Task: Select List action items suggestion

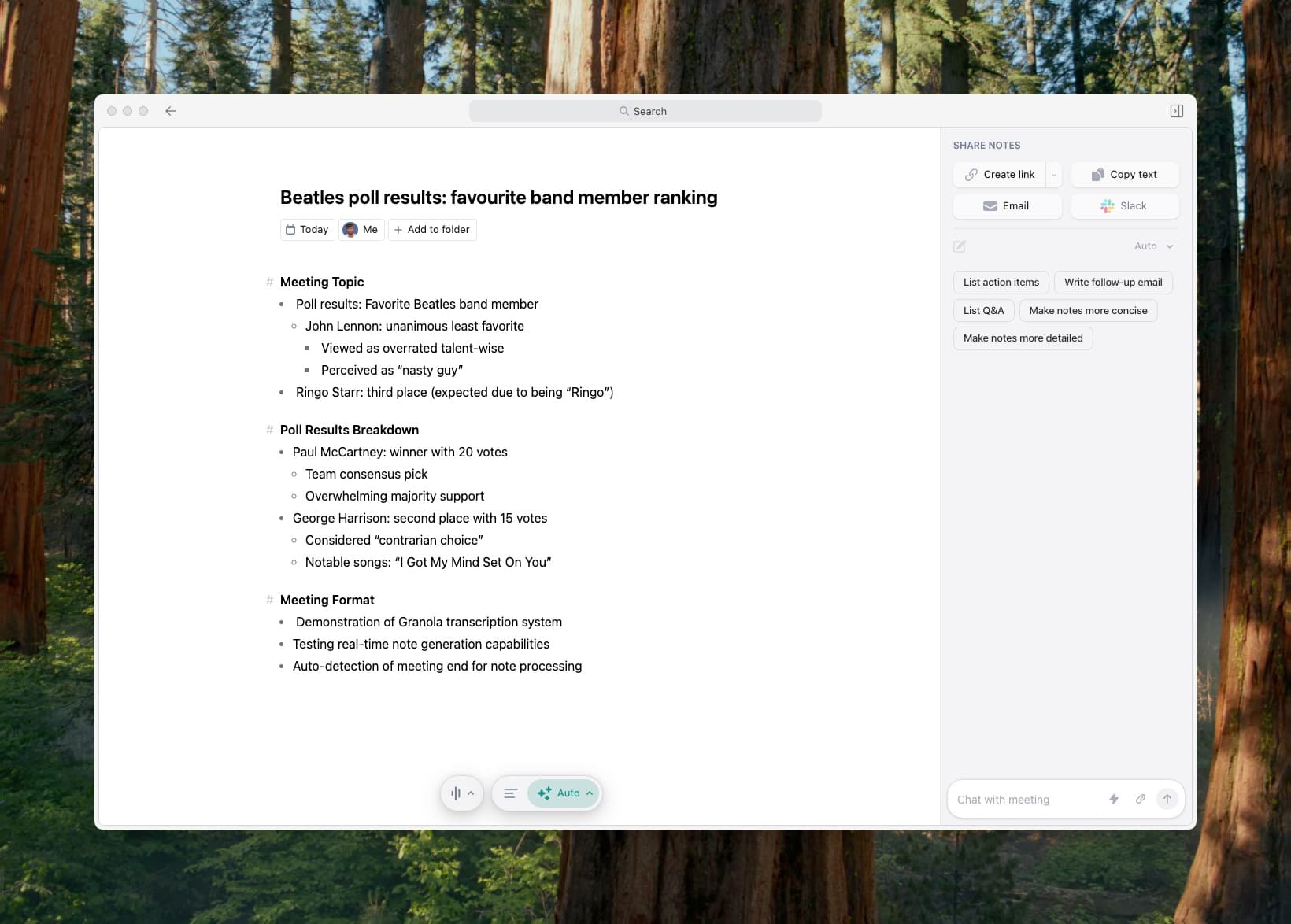Action: coord(1001,283)
